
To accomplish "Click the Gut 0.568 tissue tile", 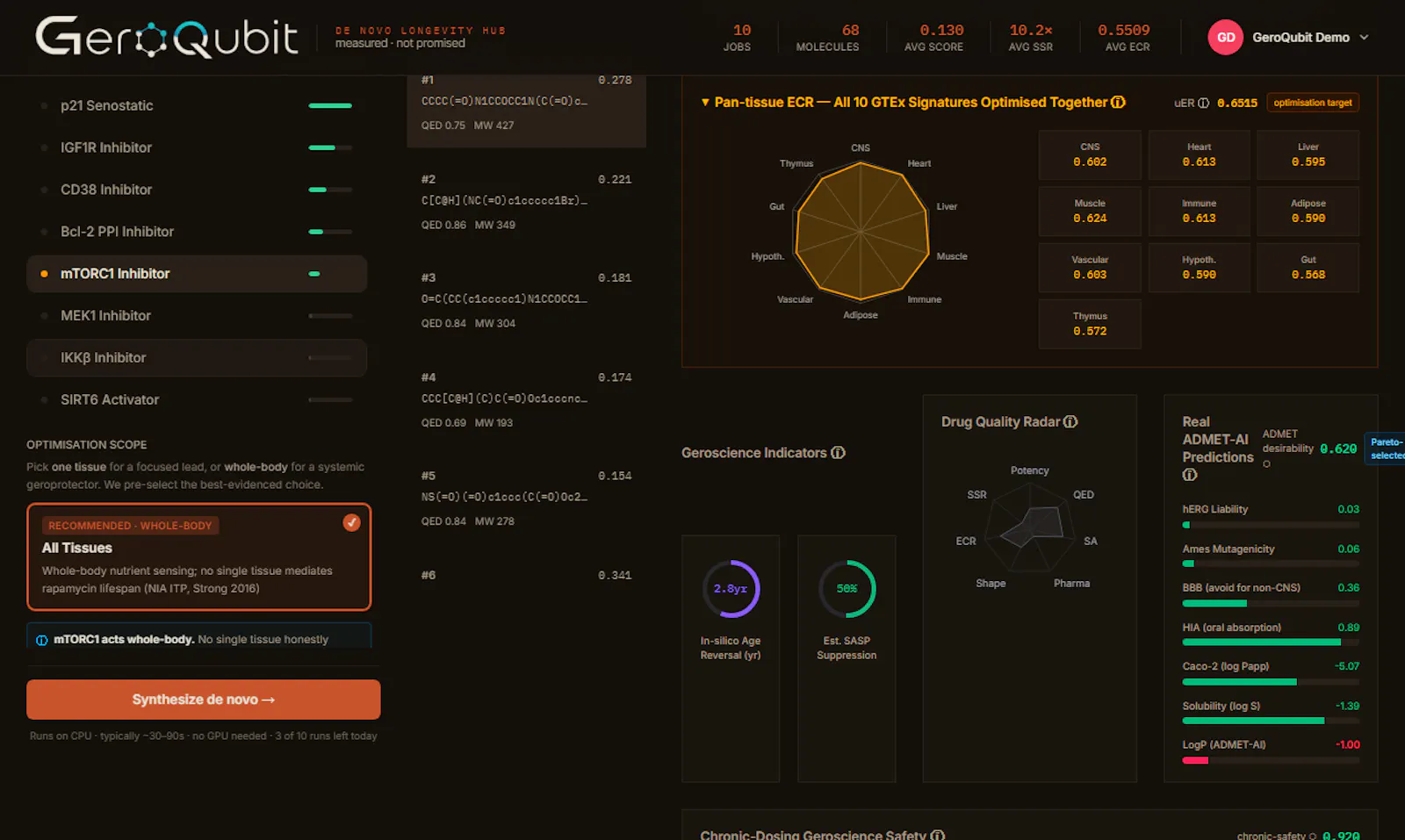I will point(1308,268).
